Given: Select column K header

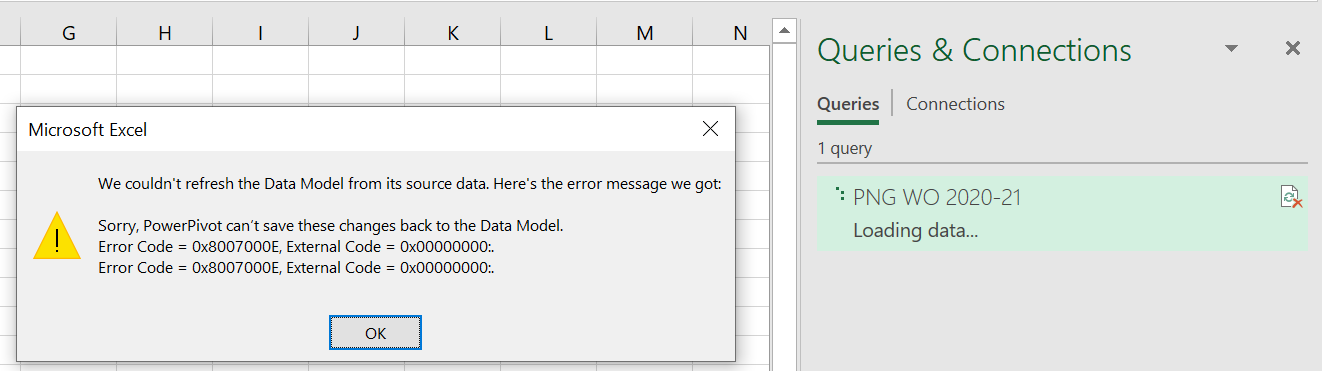Looking at the screenshot, I should 453,33.
